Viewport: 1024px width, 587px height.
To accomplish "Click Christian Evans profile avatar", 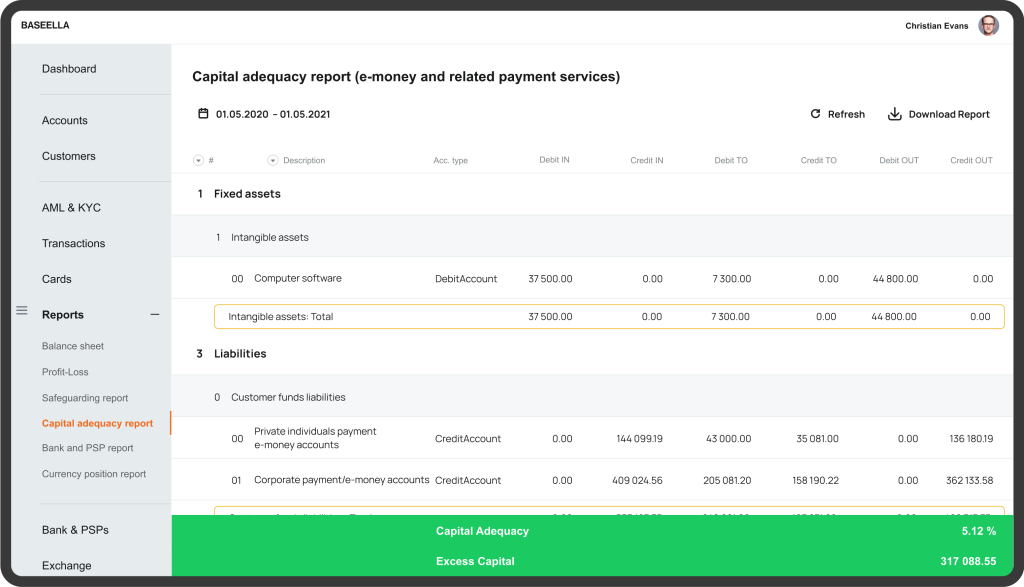I will (988, 25).
